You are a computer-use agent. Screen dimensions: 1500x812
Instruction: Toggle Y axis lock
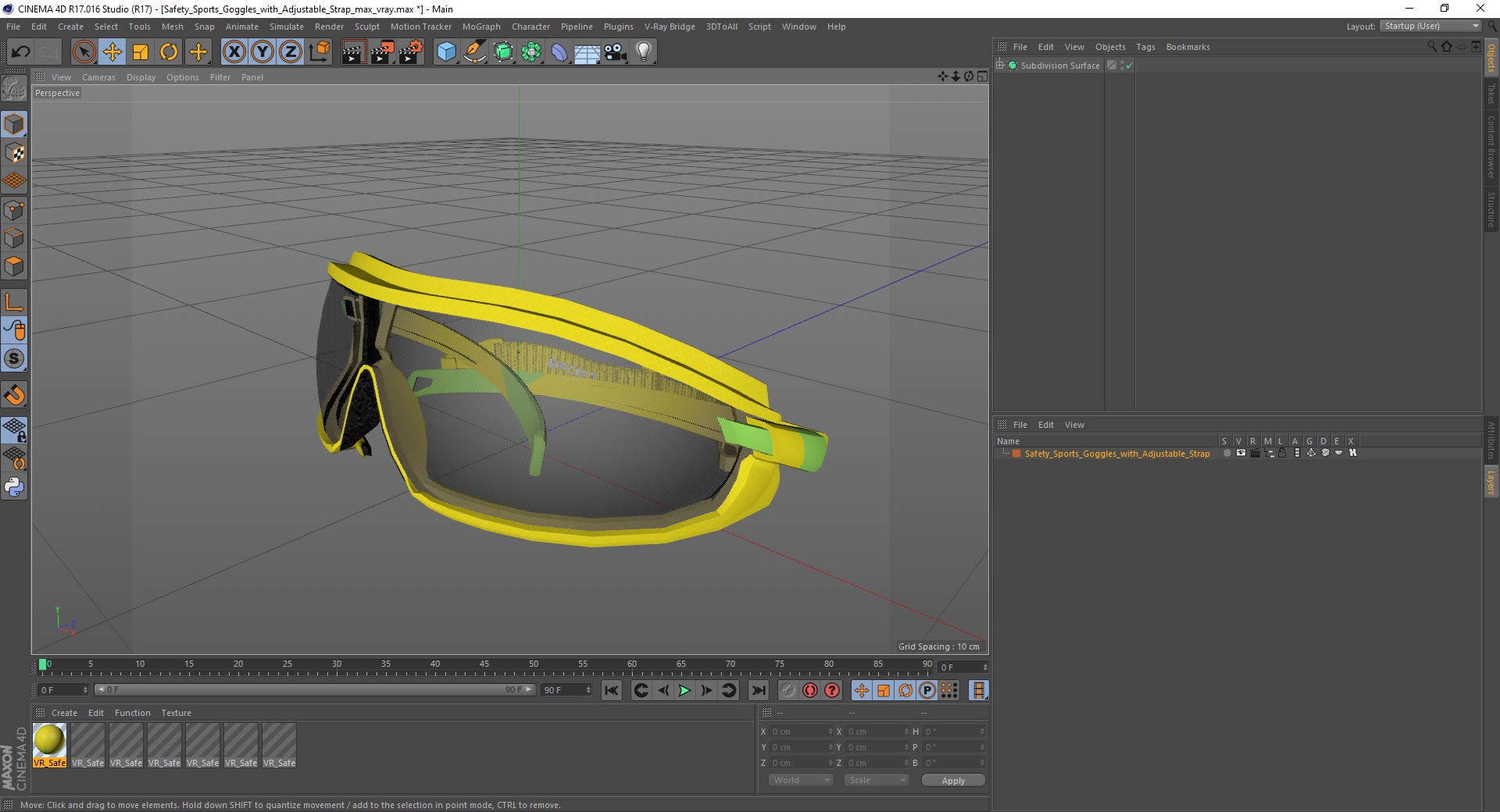pyautogui.click(x=262, y=52)
